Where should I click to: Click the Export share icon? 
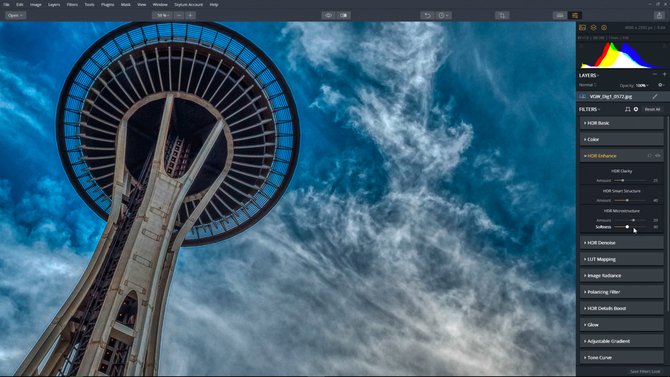659,15
